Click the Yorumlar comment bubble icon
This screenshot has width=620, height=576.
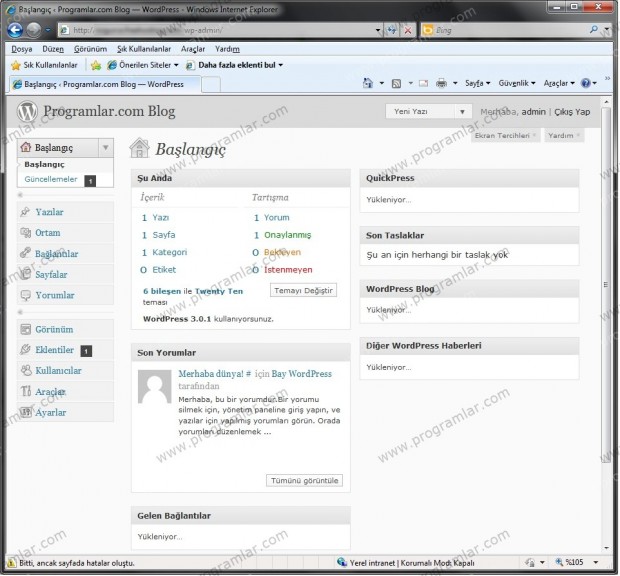26,295
